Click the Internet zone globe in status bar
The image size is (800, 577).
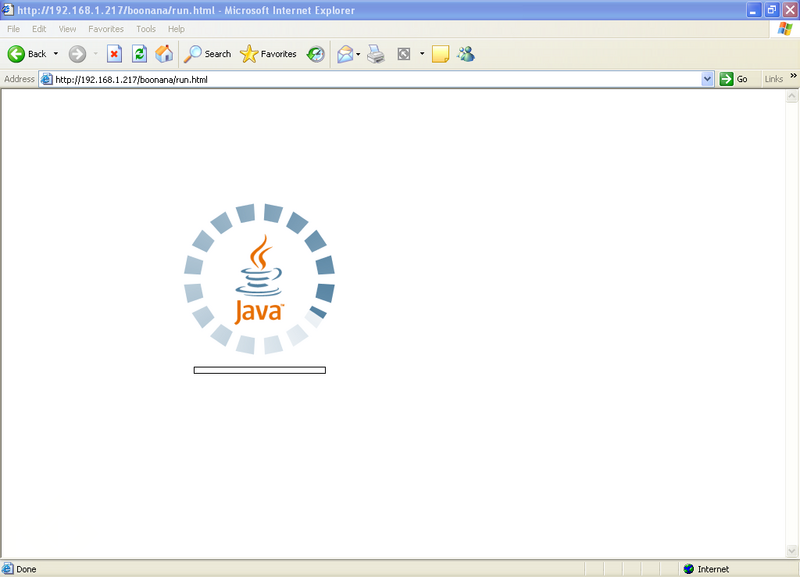click(x=689, y=569)
